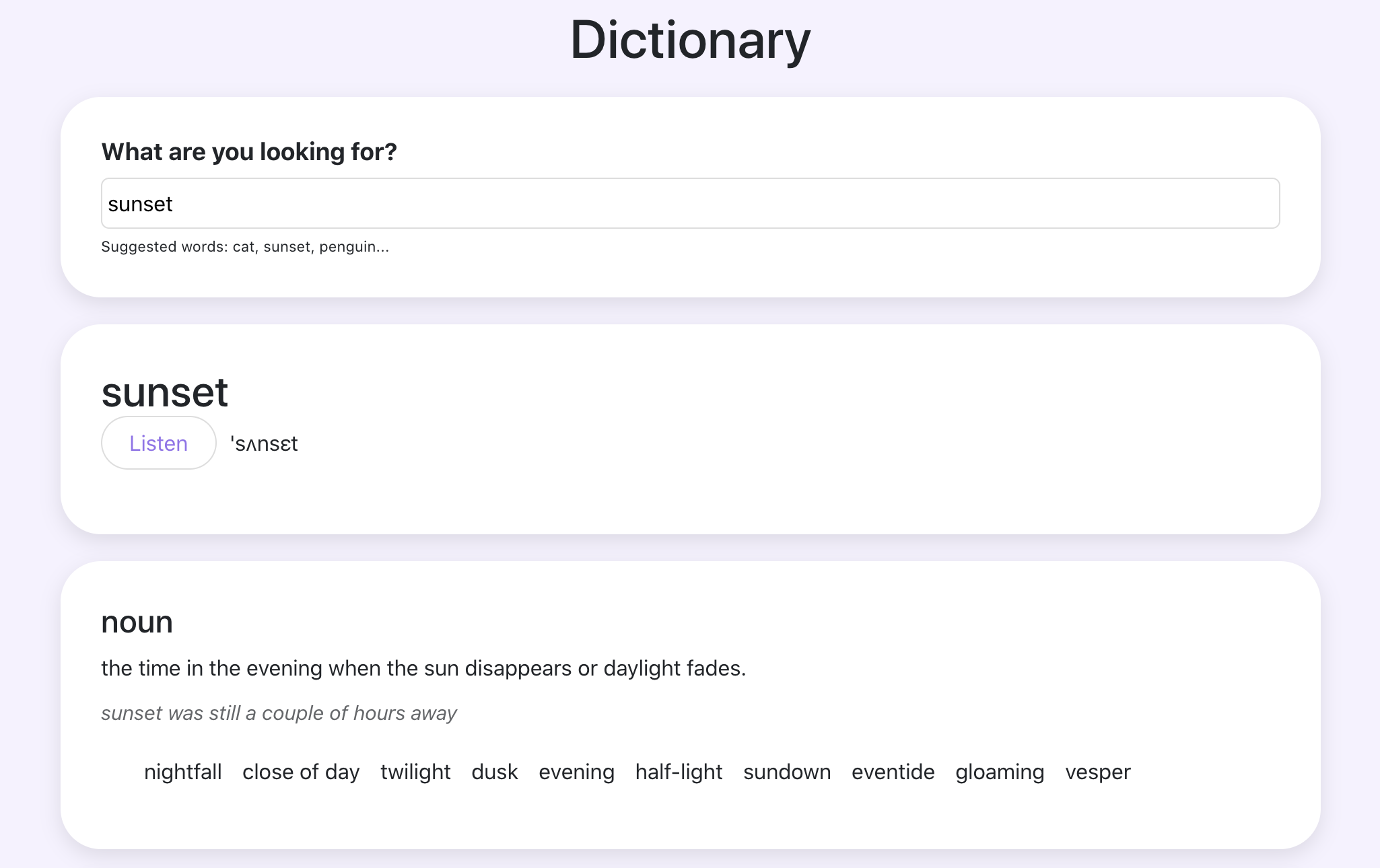Click the 'Dictionary' page heading
The height and width of the screenshot is (868, 1380).
[x=690, y=40]
